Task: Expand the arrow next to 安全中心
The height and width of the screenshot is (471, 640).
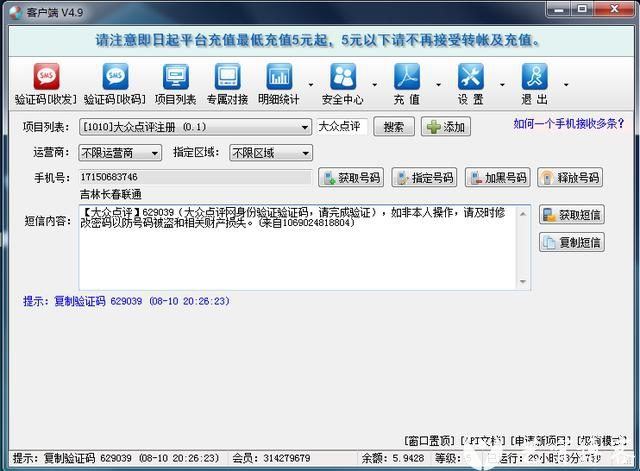Action: coord(375,85)
